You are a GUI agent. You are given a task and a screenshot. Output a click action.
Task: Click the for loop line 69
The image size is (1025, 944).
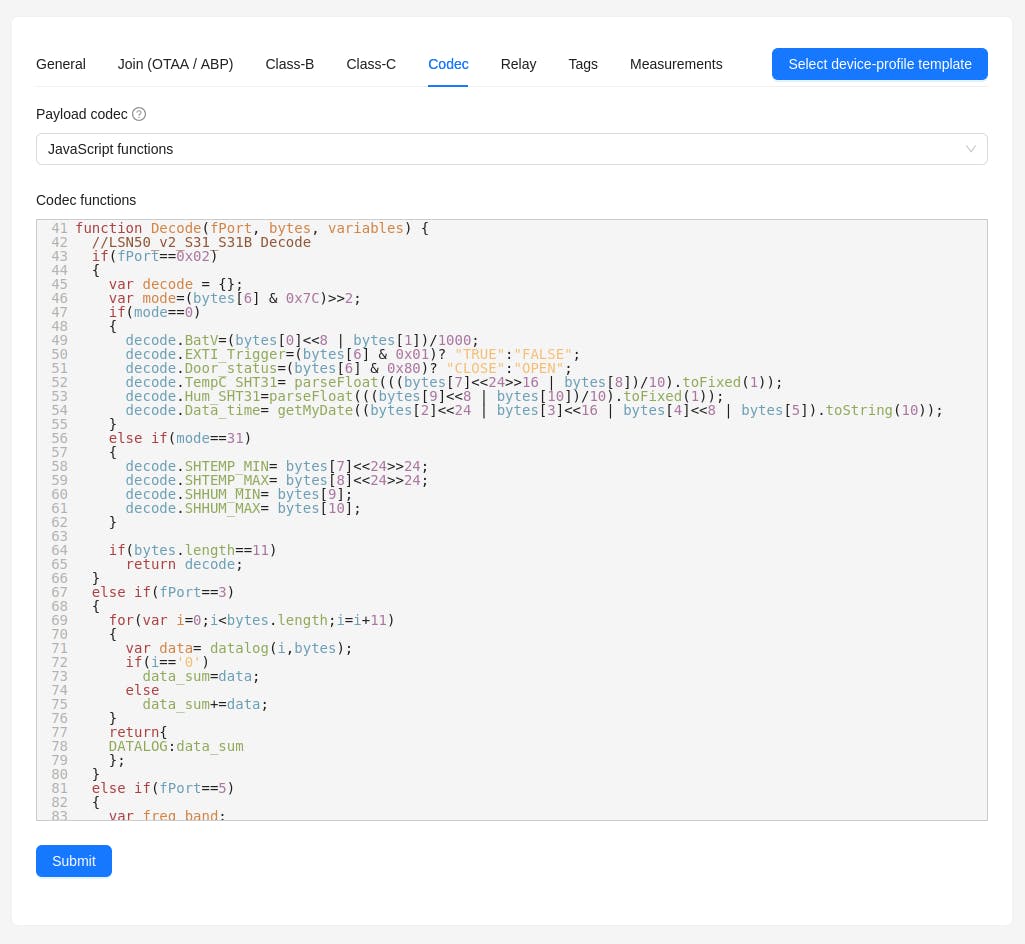(252, 620)
